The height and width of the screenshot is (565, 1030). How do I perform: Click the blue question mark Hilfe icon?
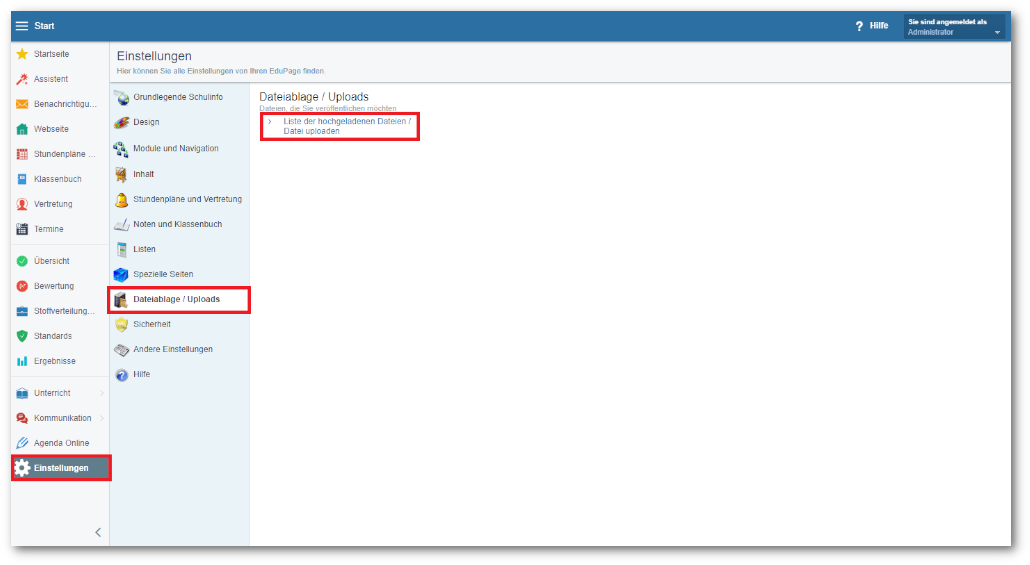[x=122, y=374]
